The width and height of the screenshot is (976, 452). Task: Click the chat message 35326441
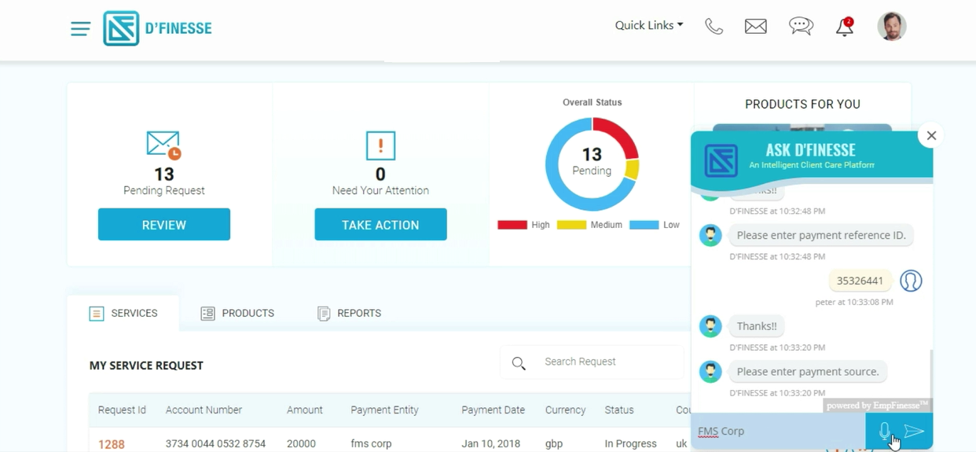pyautogui.click(x=860, y=281)
